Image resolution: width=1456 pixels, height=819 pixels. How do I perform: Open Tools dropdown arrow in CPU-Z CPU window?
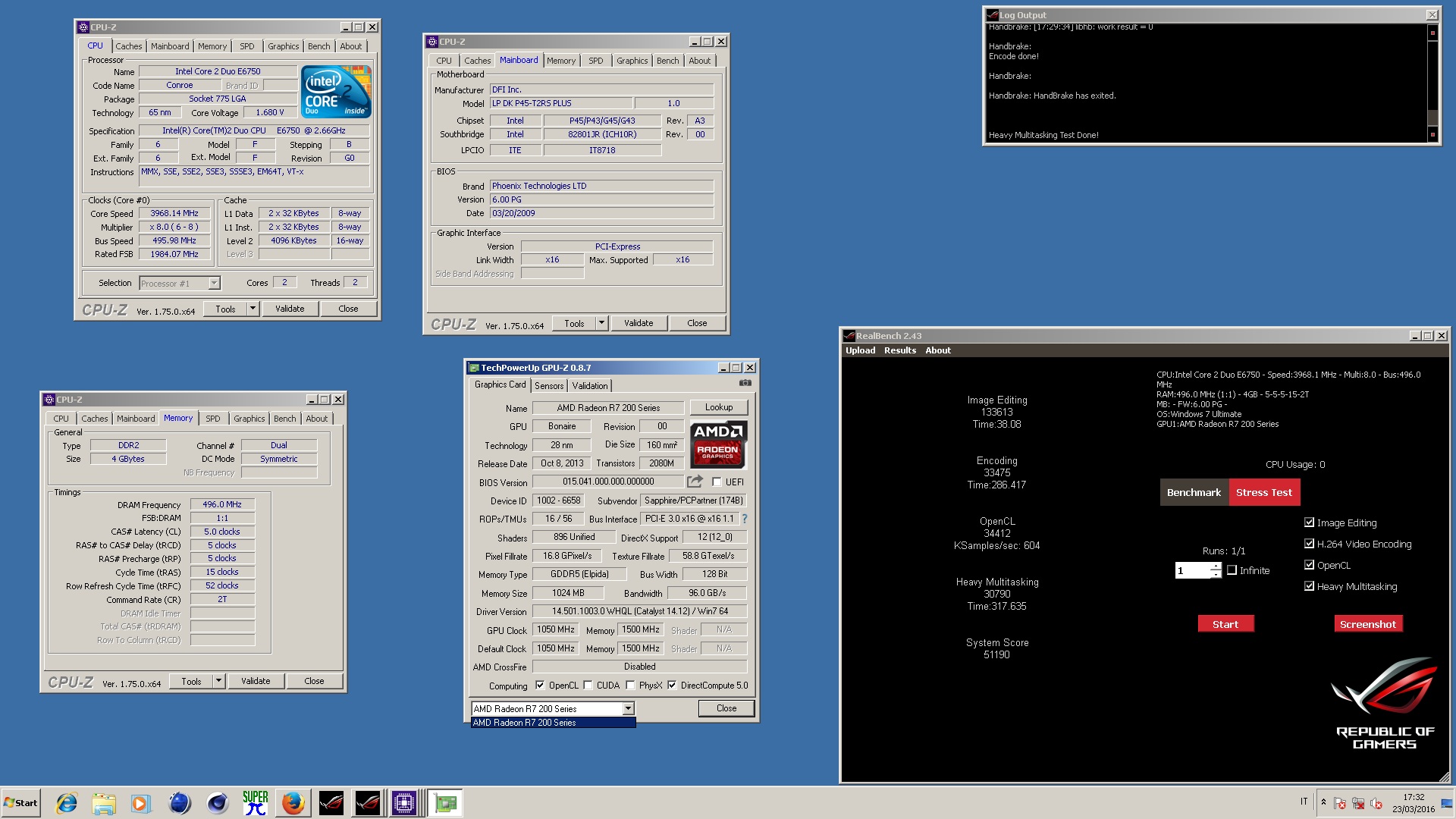(253, 309)
